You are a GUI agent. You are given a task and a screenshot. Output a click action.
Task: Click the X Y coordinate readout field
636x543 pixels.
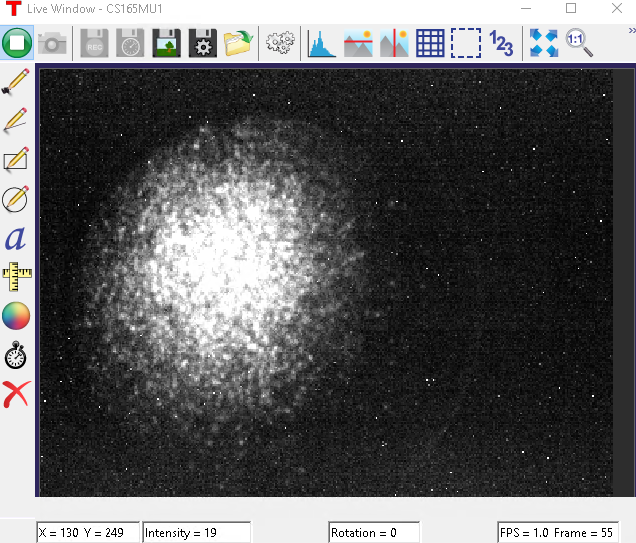click(88, 532)
